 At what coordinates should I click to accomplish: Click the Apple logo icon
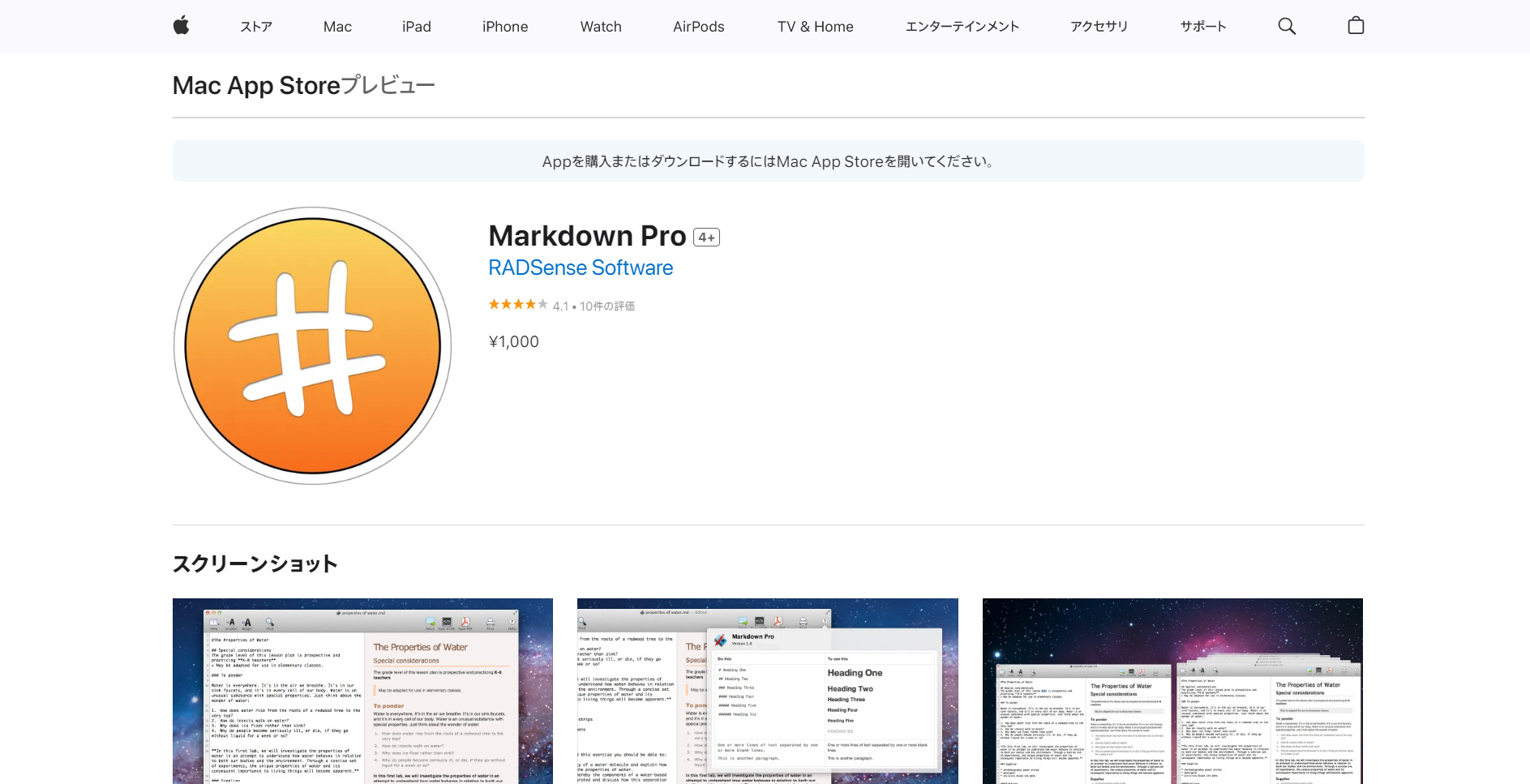182,25
